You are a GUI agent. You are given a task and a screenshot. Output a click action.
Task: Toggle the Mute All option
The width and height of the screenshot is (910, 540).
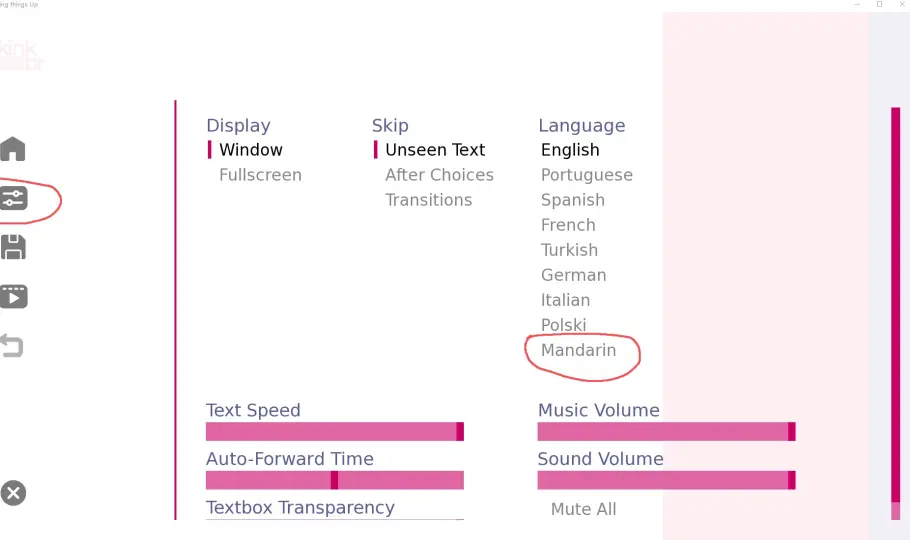coord(583,509)
